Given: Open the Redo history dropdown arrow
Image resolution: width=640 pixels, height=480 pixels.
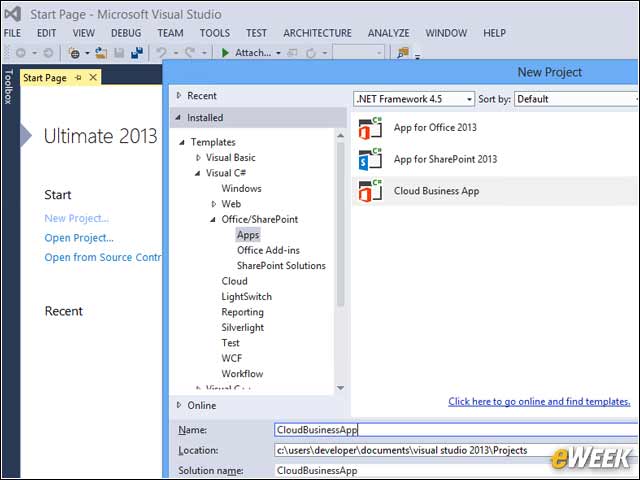Looking at the screenshot, I should [204, 53].
